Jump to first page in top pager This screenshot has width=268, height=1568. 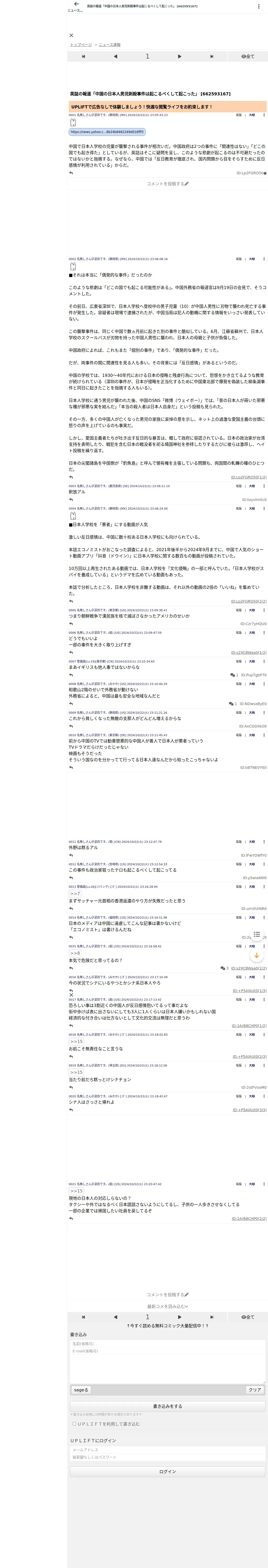83,57
